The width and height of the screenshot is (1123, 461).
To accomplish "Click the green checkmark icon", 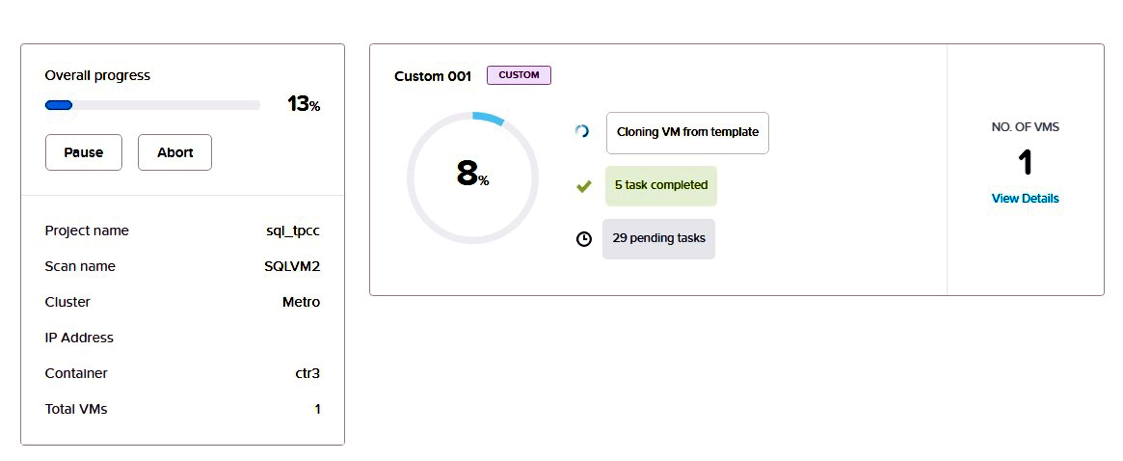I will pos(584,186).
